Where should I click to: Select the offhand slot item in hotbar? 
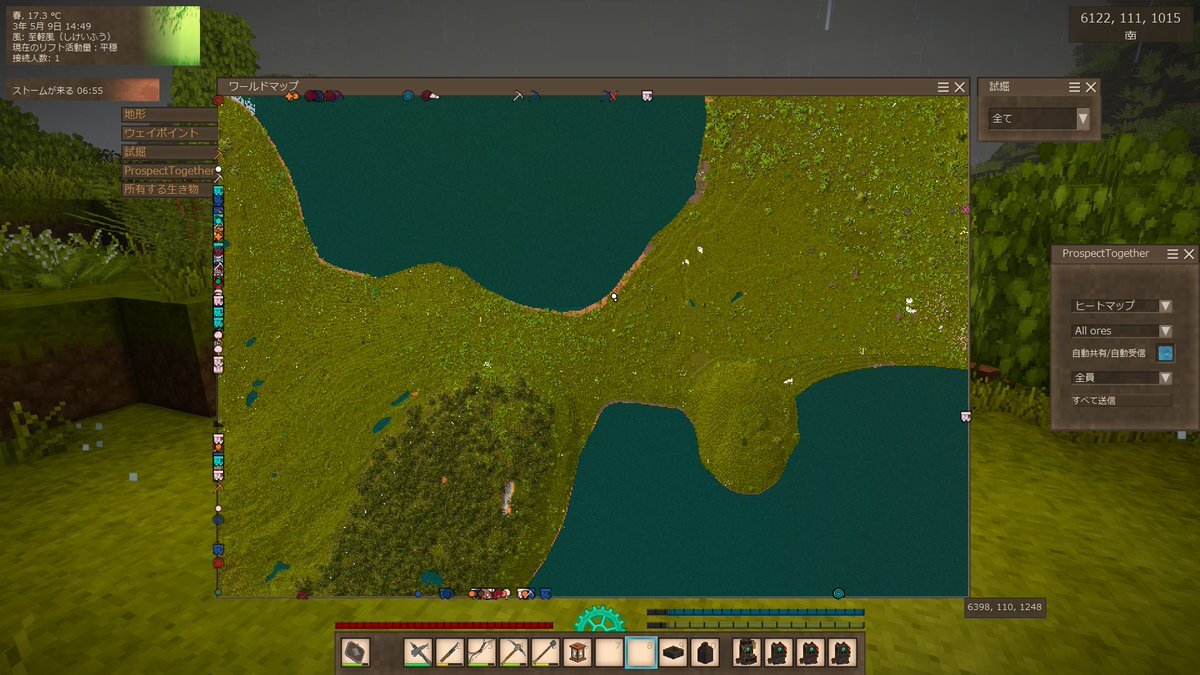pyautogui.click(x=355, y=653)
